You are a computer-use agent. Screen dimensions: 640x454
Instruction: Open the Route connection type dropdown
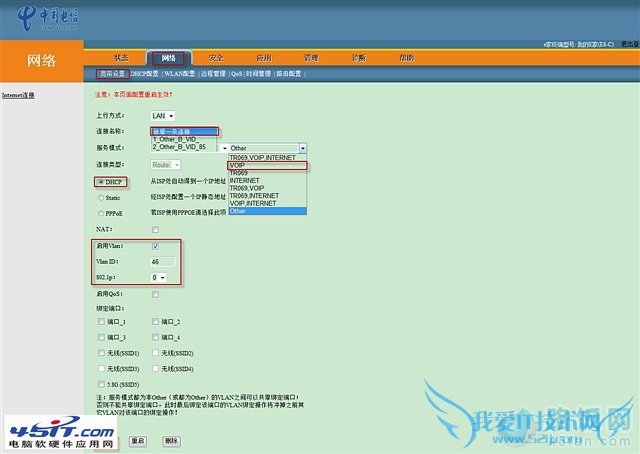pos(166,165)
